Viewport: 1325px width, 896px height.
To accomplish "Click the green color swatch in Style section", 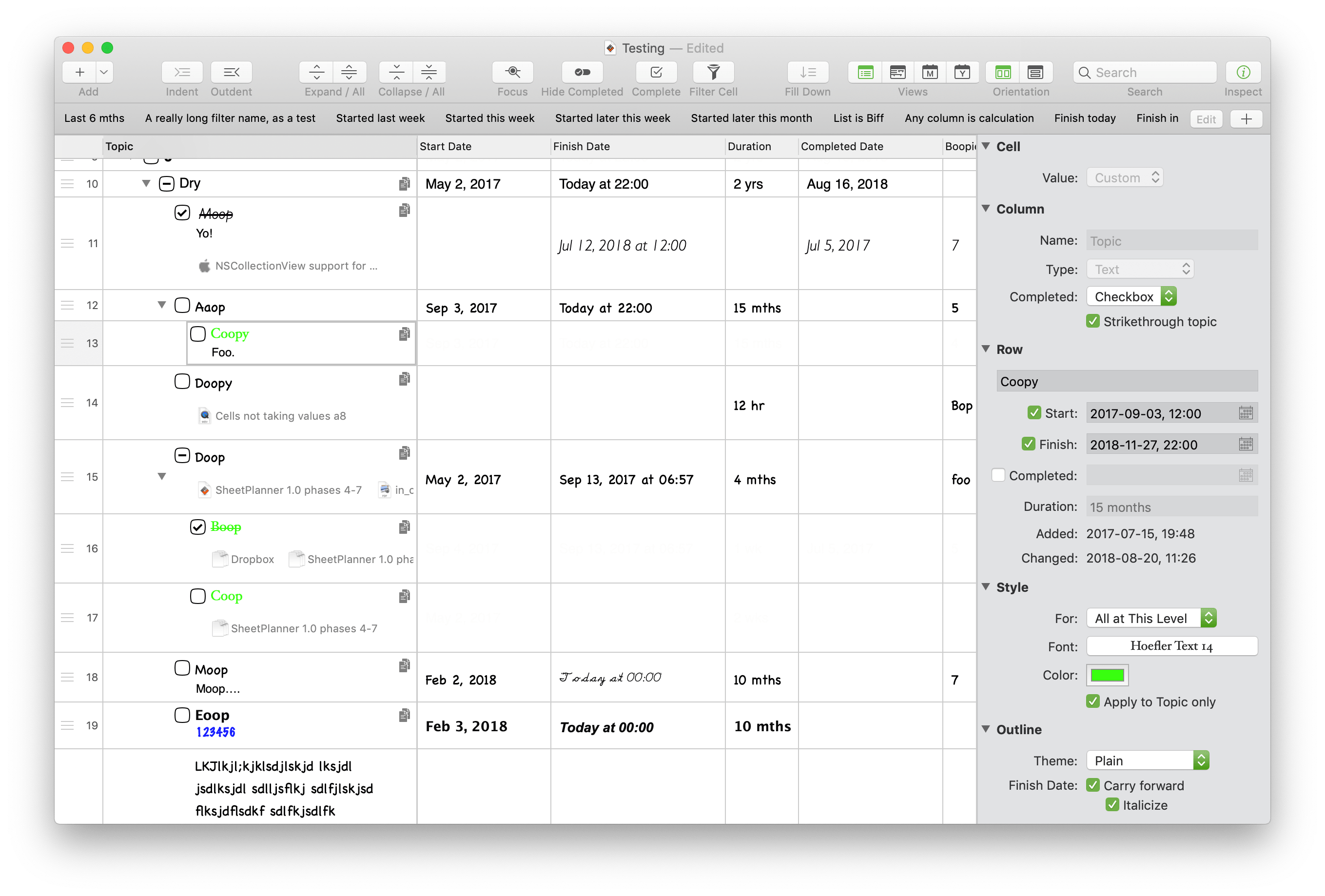I will coord(1107,675).
